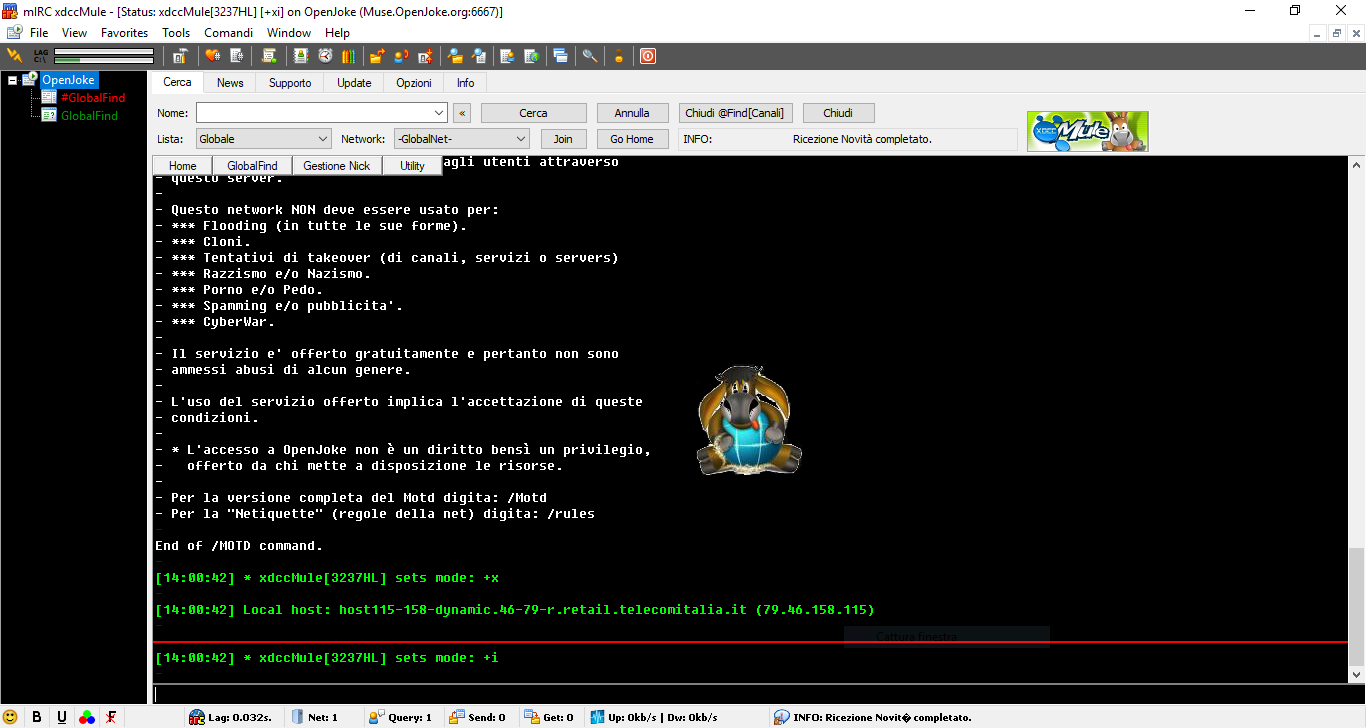The image size is (1366, 728).
Task: Click the Go Home button
Action: [x=632, y=139]
